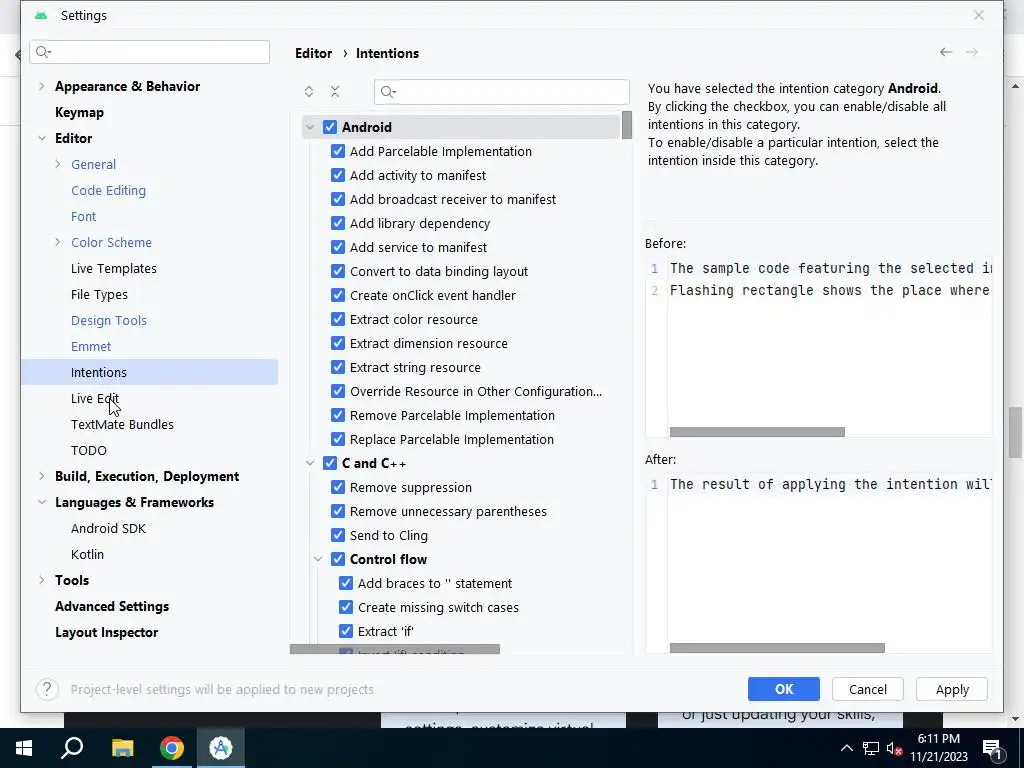Image resolution: width=1024 pixels, height=768 pixels.
Task: Toggle Send to Cling checkbox
Action: [x=338, y=535]
